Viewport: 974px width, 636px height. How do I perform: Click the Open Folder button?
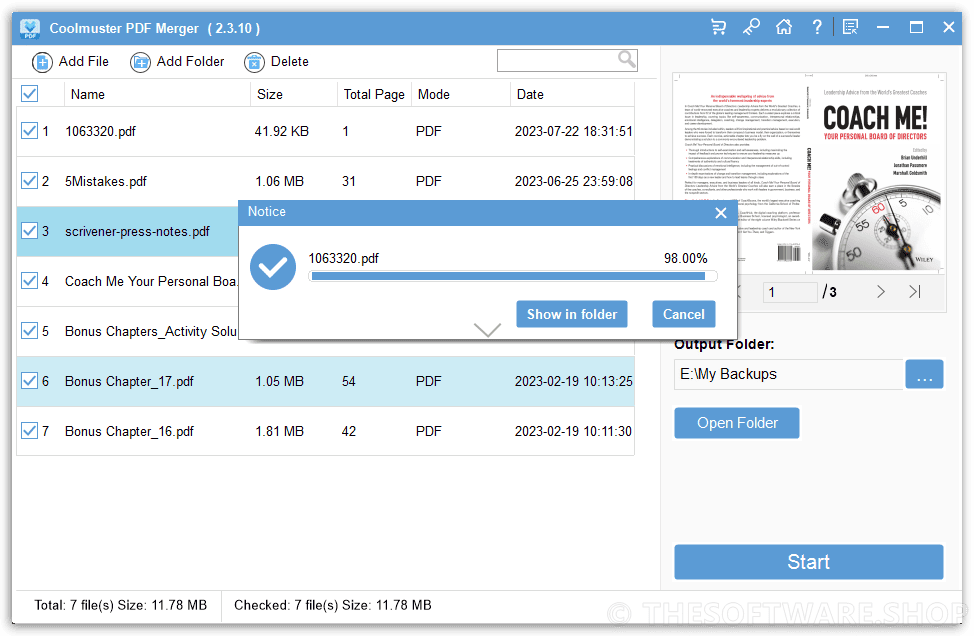737,423
